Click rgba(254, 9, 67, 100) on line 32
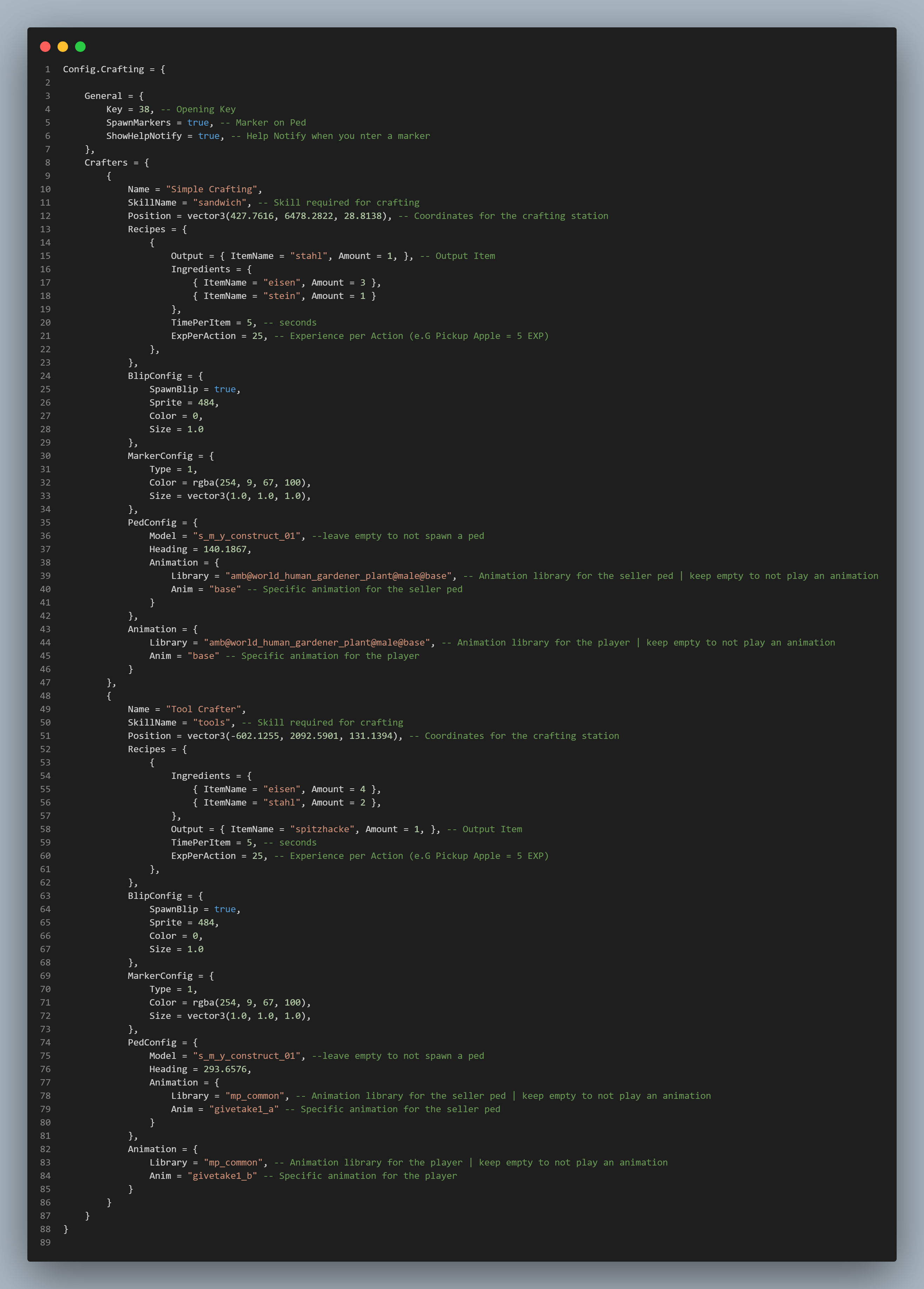 (249, 482)
